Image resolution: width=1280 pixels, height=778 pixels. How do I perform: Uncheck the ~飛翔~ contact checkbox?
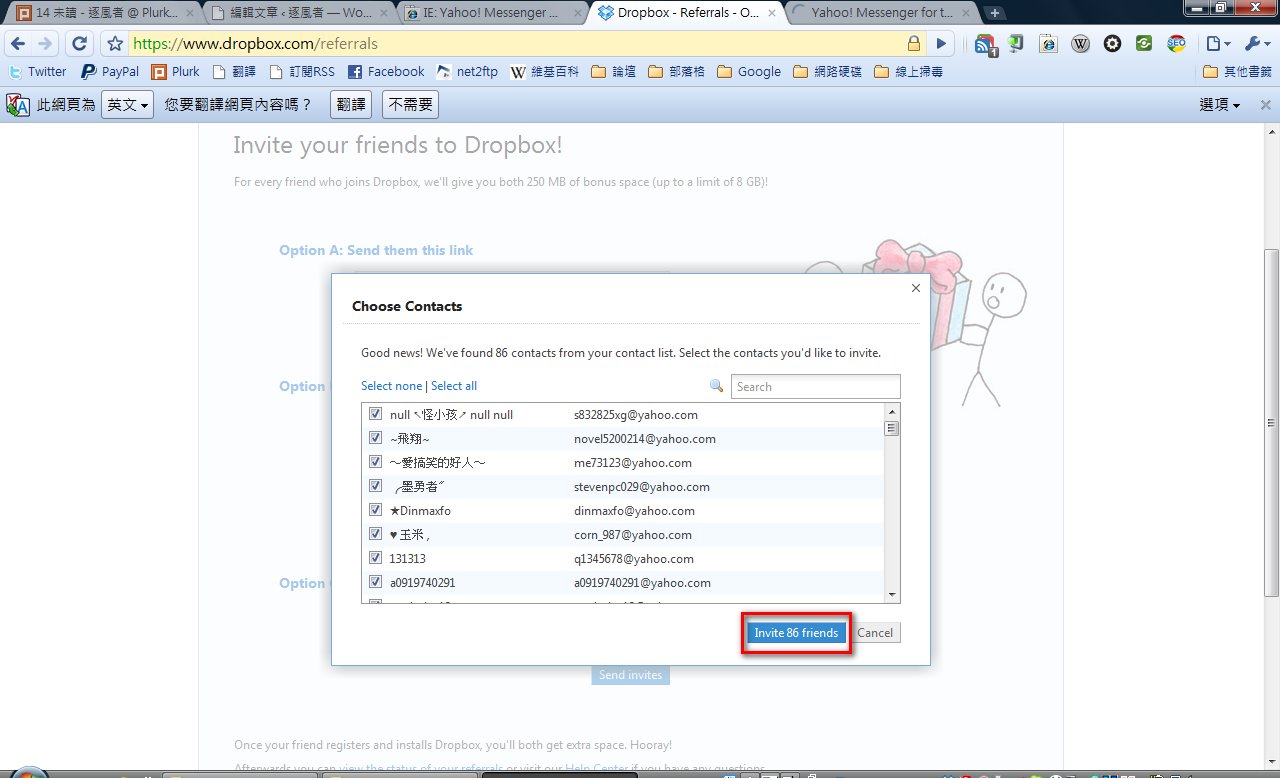375,438
